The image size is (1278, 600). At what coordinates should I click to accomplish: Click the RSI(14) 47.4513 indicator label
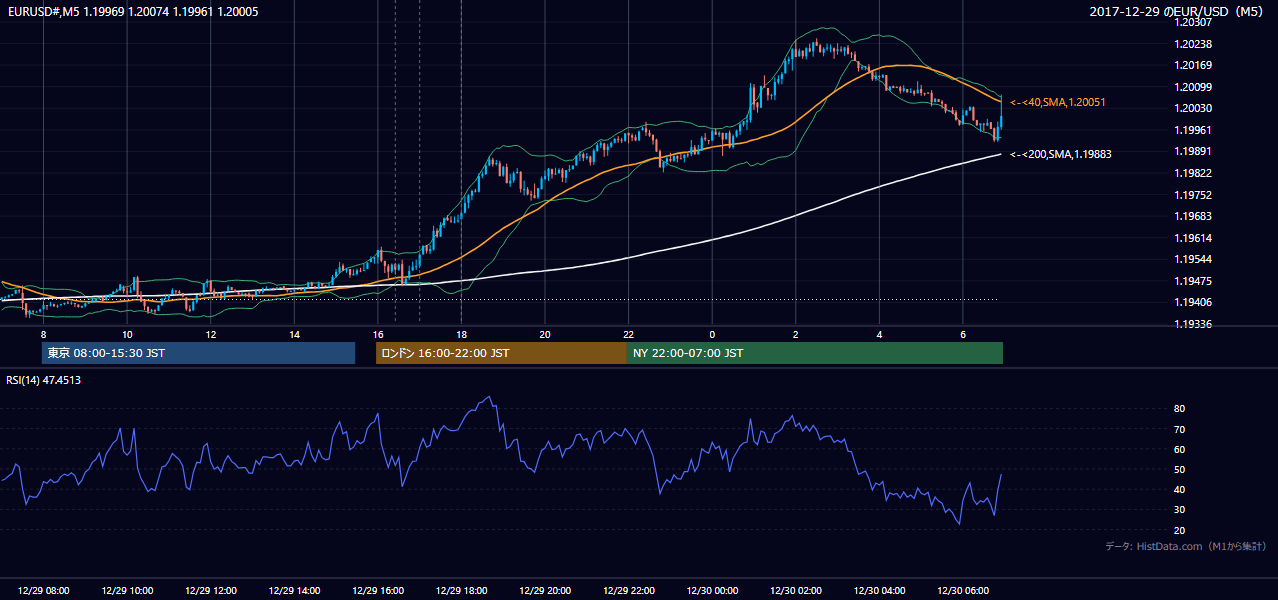44,380
